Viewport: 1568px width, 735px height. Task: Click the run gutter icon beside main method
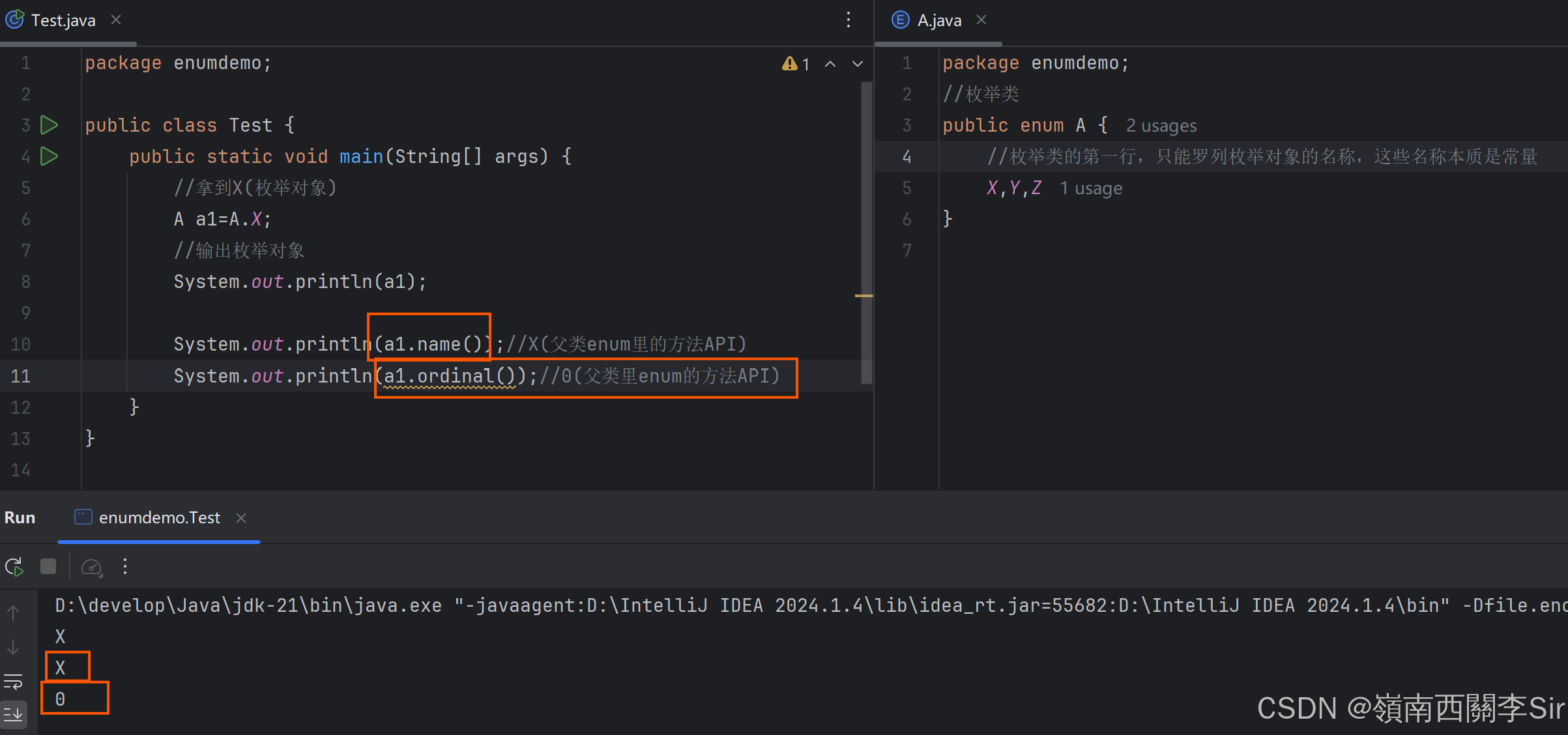49,156
